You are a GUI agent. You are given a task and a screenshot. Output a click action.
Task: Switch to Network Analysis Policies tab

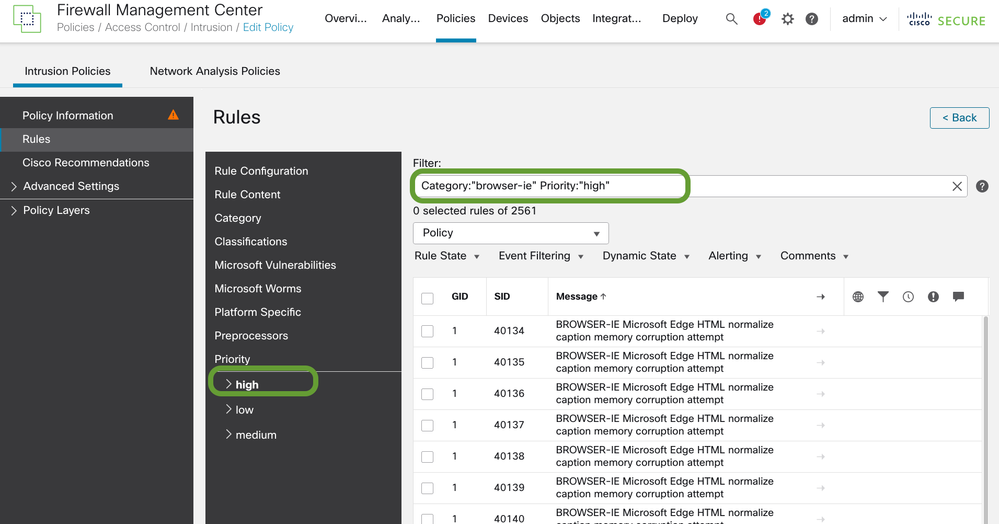(215, 71)
